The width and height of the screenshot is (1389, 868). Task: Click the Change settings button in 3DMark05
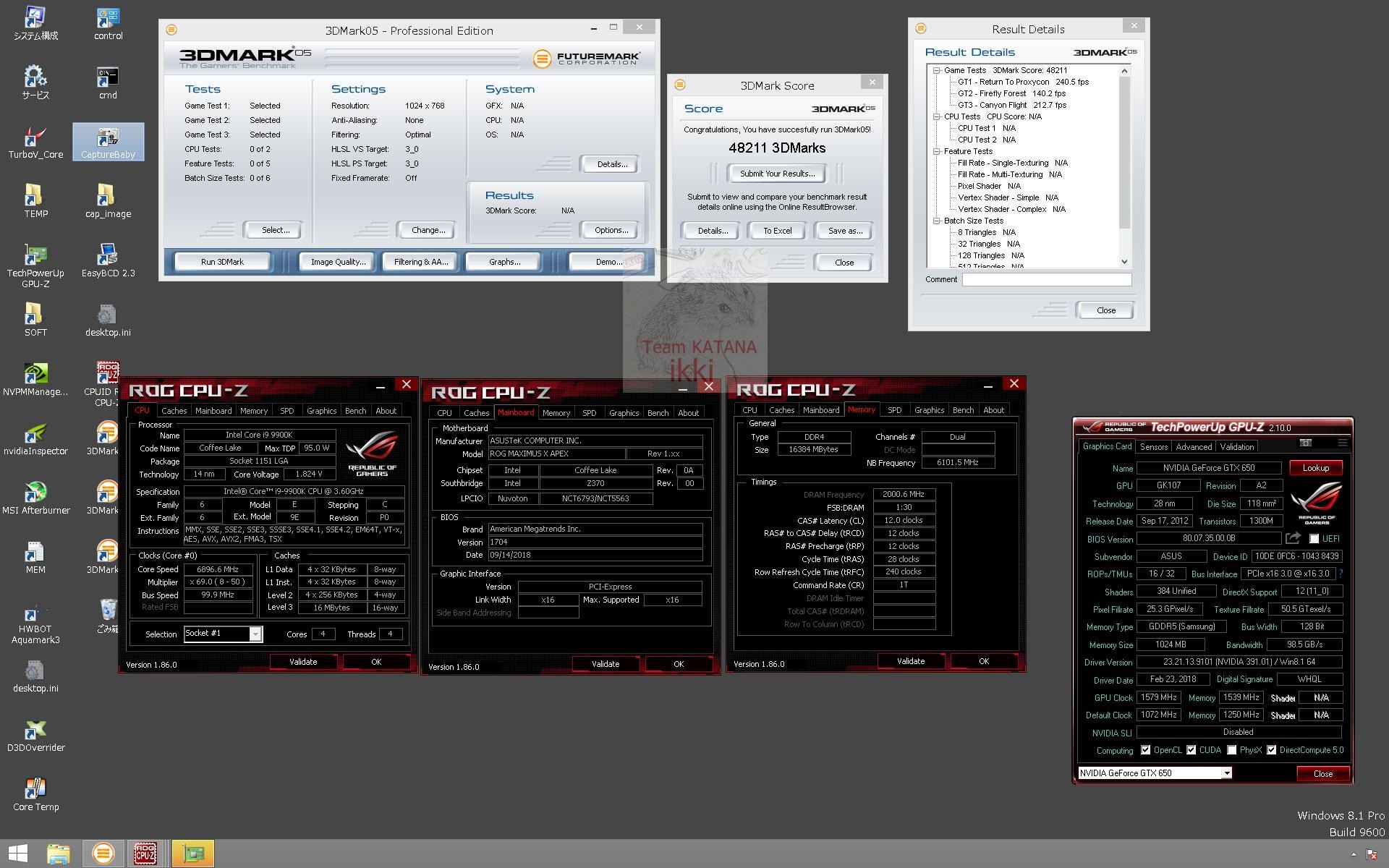click(428, 230)
